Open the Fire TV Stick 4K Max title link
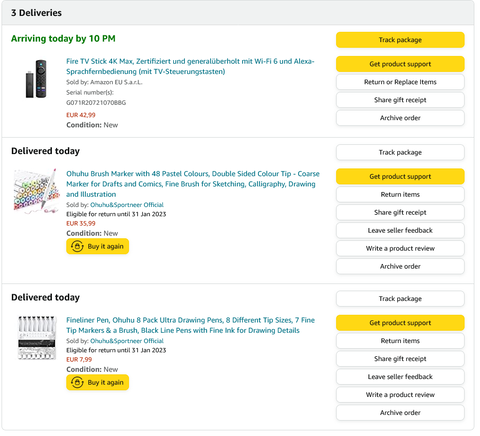This screenshot has height=436, width=480. pyautogui.click(x=190, y=66)
